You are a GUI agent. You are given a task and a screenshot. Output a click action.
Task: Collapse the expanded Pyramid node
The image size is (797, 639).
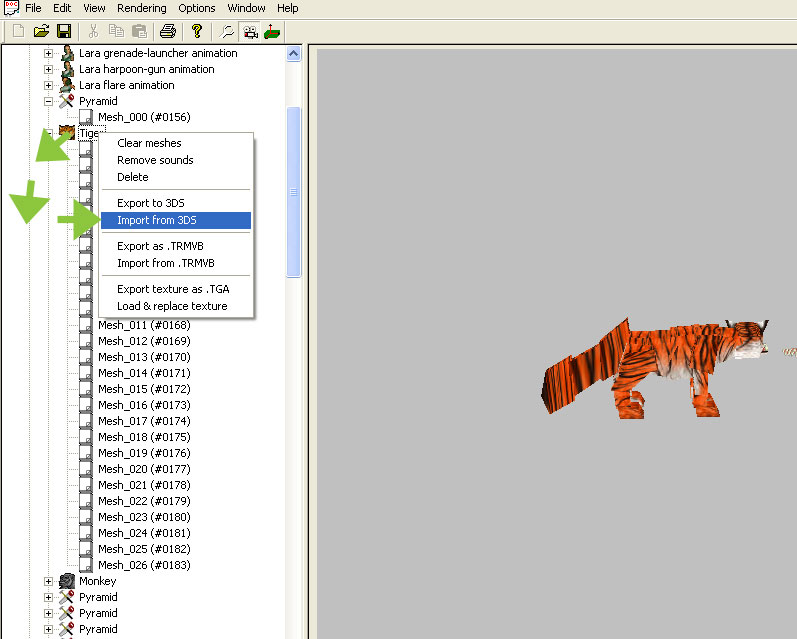click(x=48, y=101)
